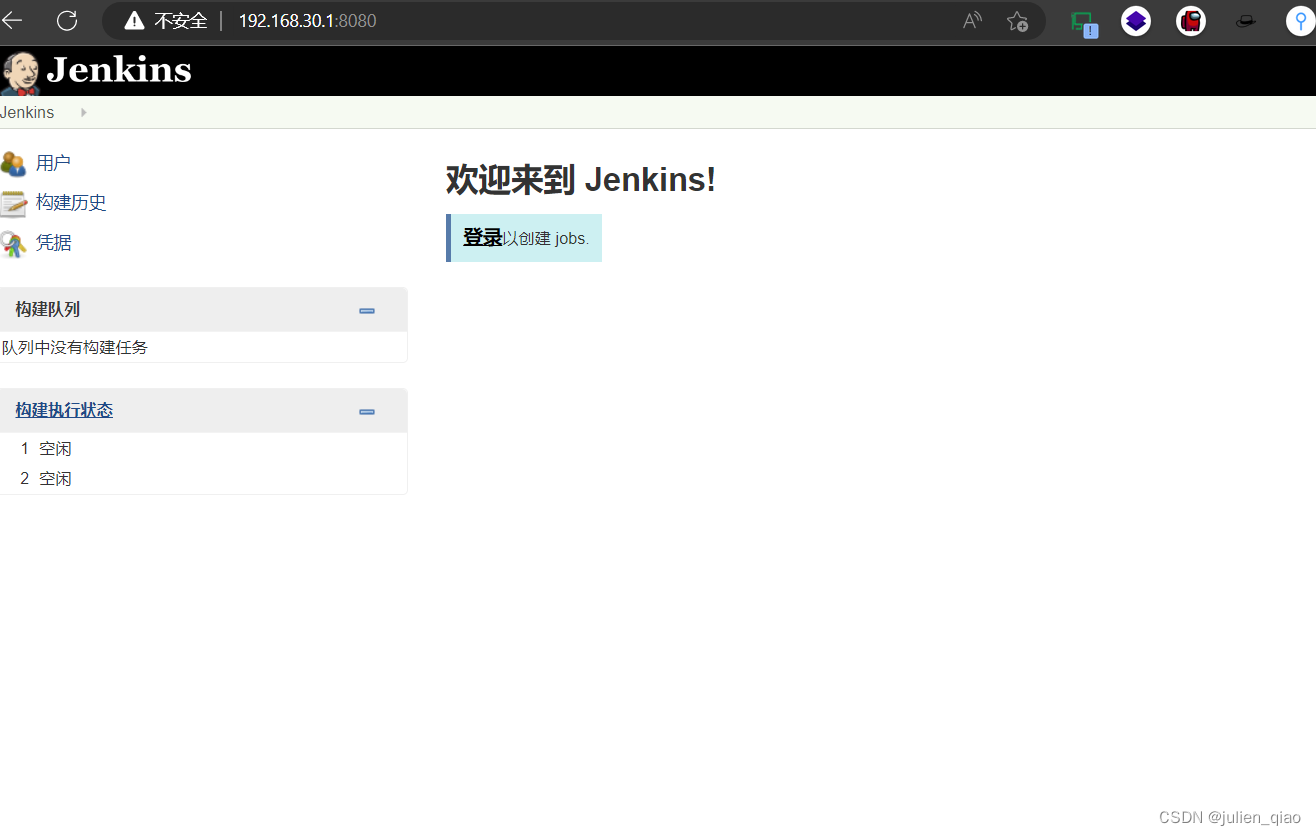Open the 用户 sidebar link
Viewport: 1316px width, 836px height.
coord(53,163)
